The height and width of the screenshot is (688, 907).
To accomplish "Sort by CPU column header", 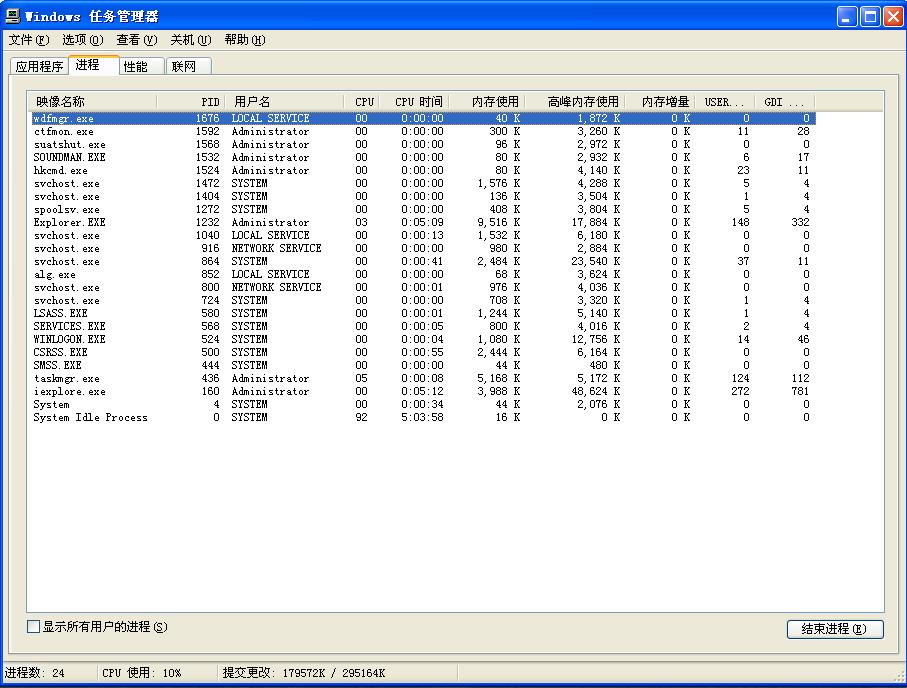I will click(x=362, y=102).
